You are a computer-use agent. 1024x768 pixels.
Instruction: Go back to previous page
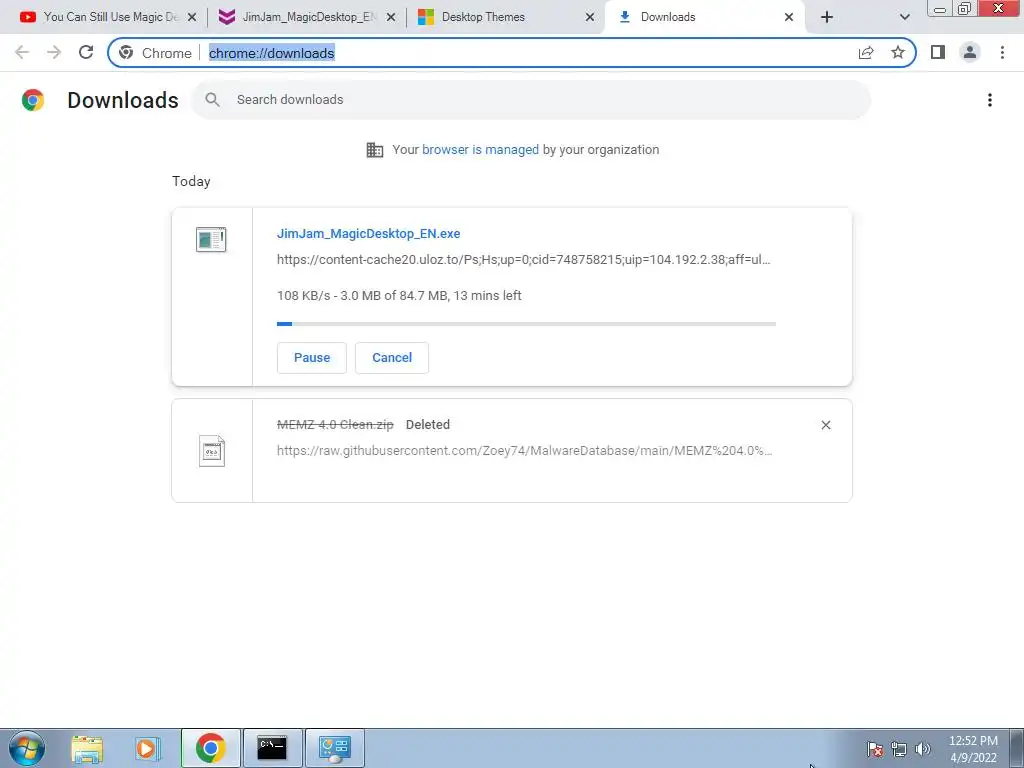pos(22,52)
